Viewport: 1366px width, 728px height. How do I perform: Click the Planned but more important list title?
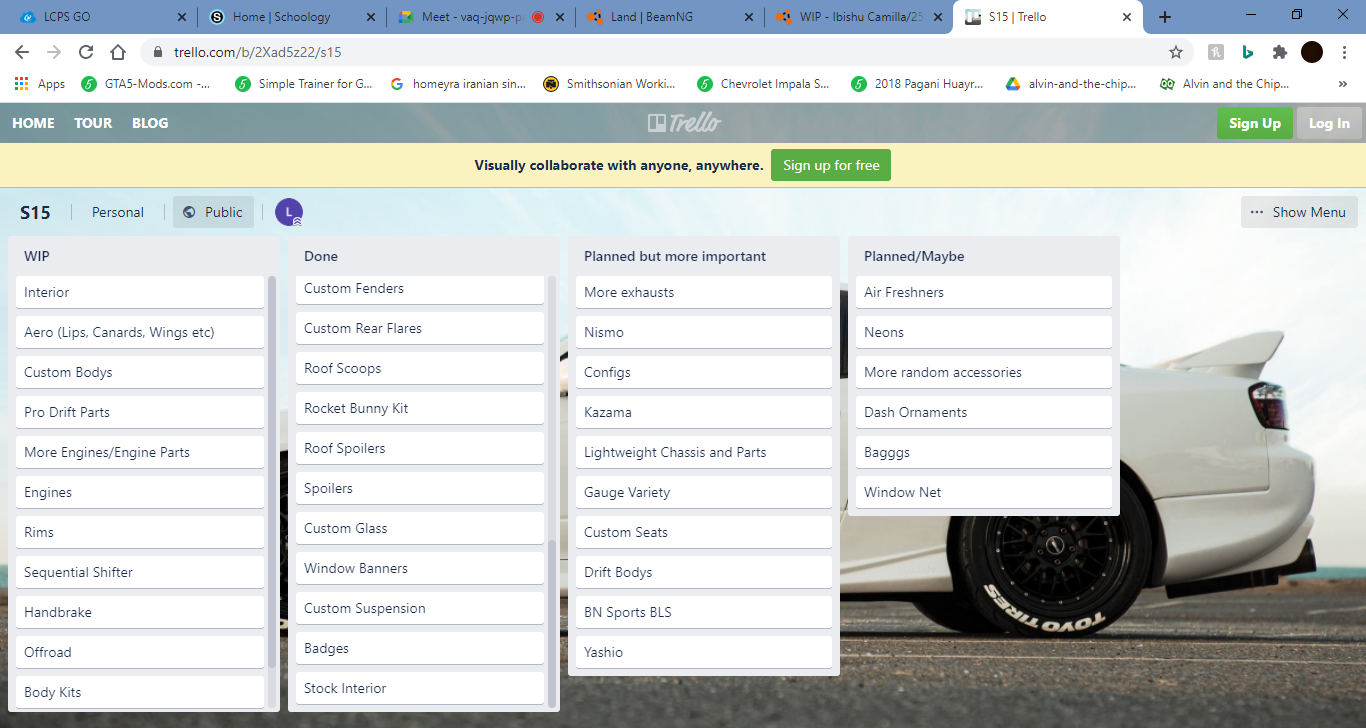[x=675, y=256]
